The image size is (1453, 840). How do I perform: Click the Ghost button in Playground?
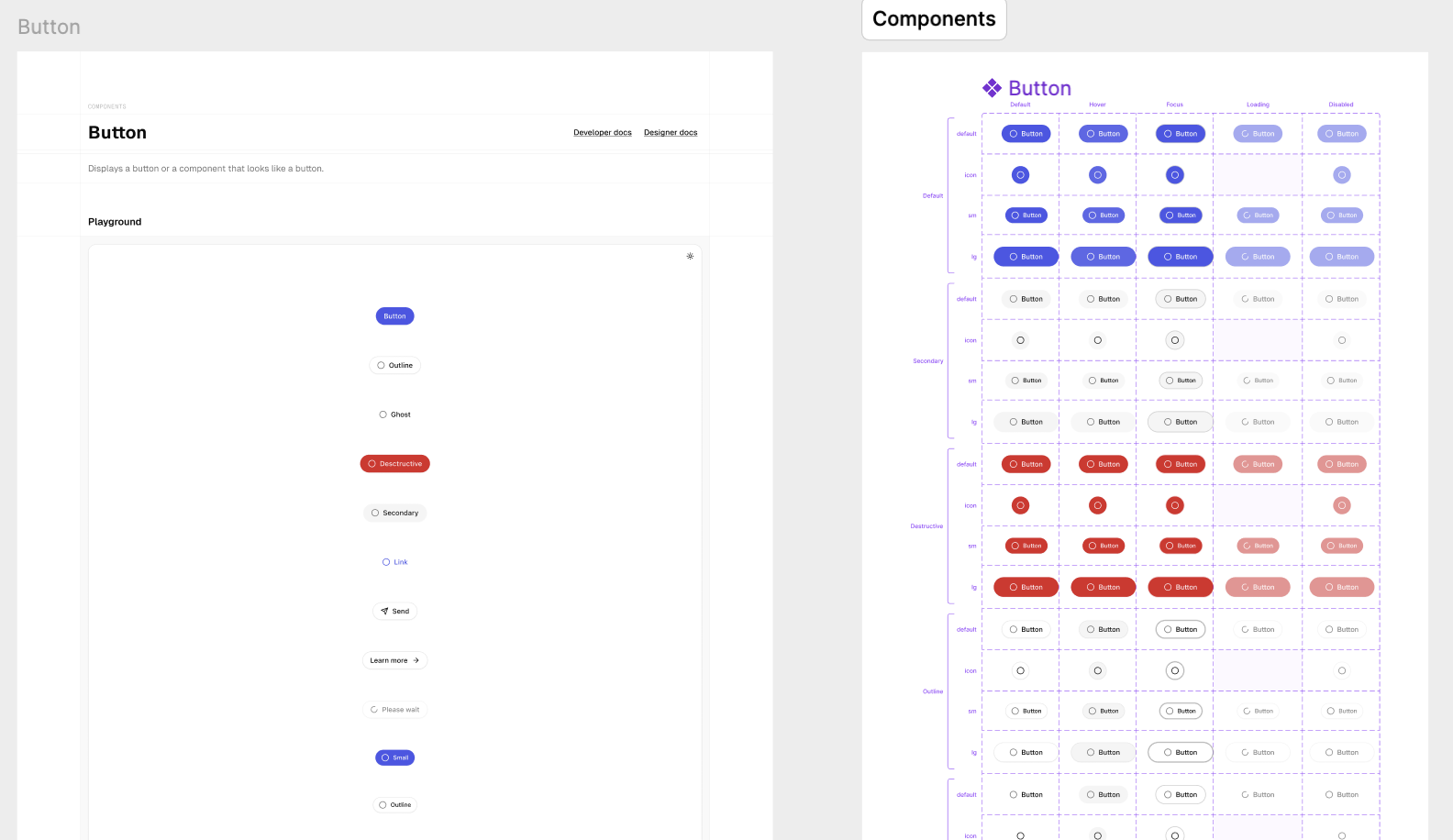(x=394, y=414)
